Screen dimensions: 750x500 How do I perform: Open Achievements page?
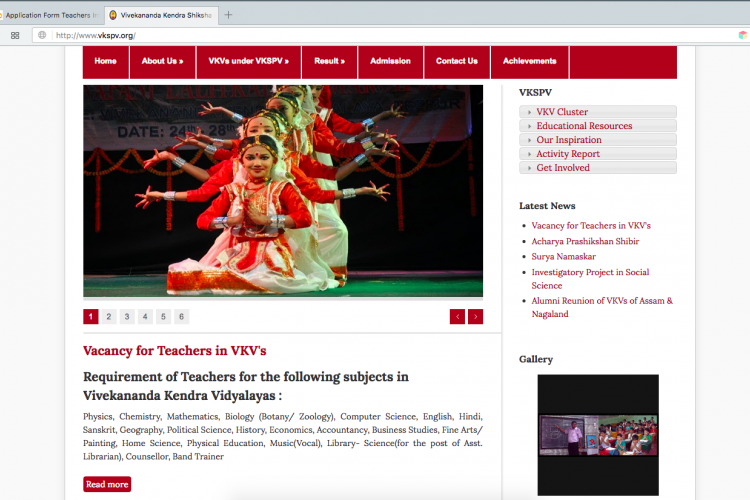529,61
